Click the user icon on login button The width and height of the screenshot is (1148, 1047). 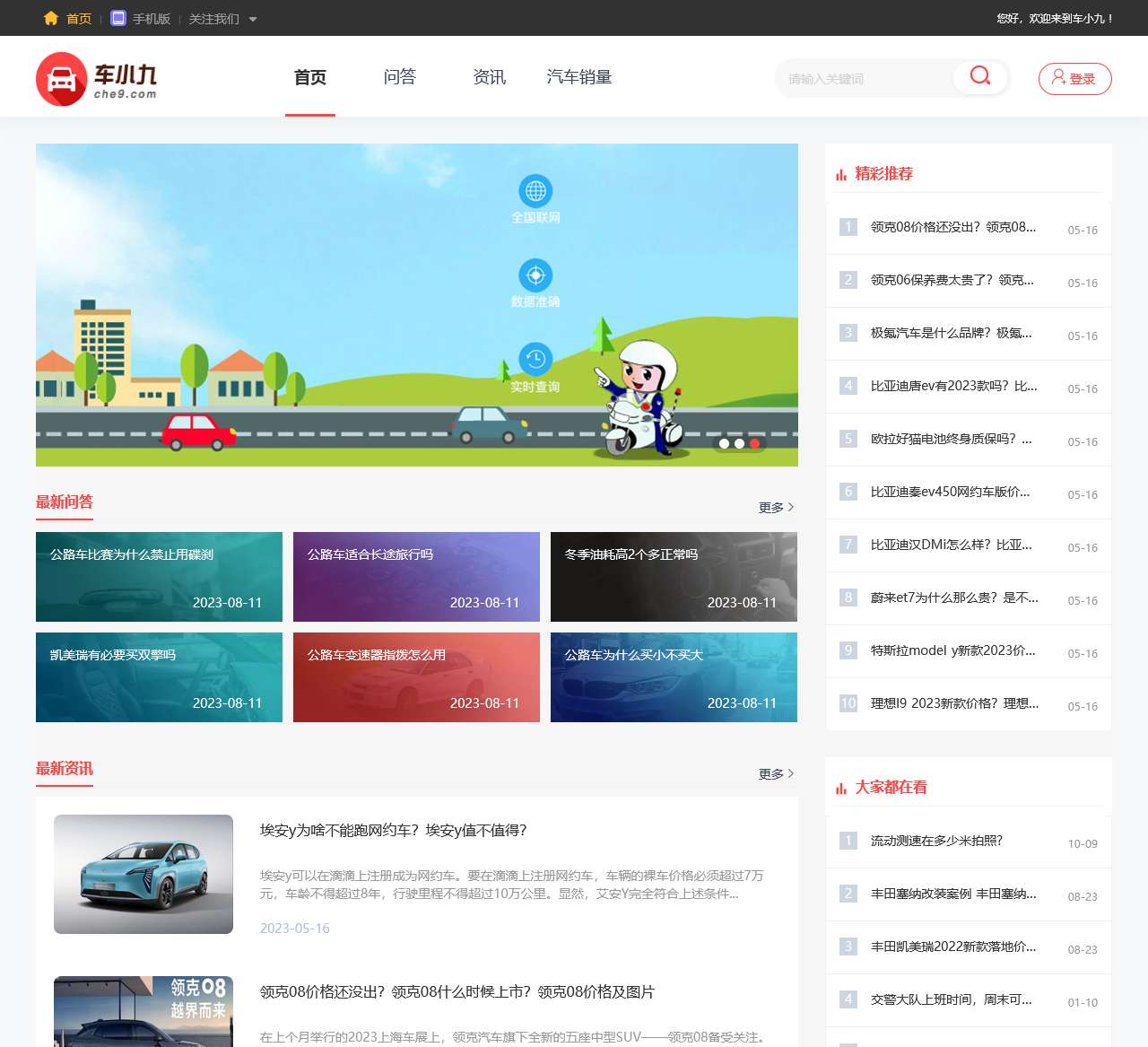pos(1059,77)
